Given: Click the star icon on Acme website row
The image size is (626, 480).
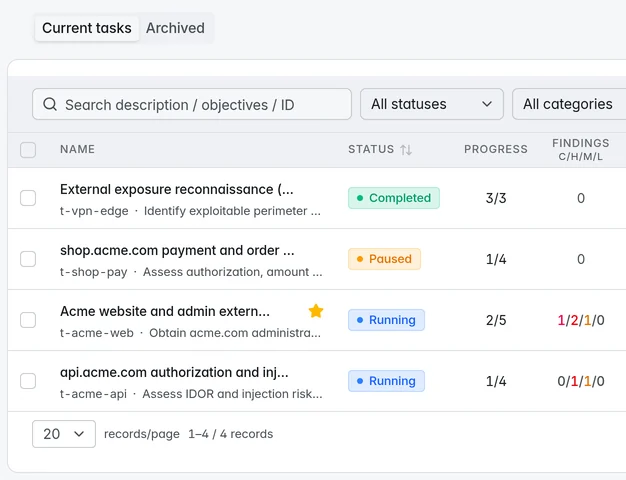Looking at the screenshot, I should coord(316,311).
